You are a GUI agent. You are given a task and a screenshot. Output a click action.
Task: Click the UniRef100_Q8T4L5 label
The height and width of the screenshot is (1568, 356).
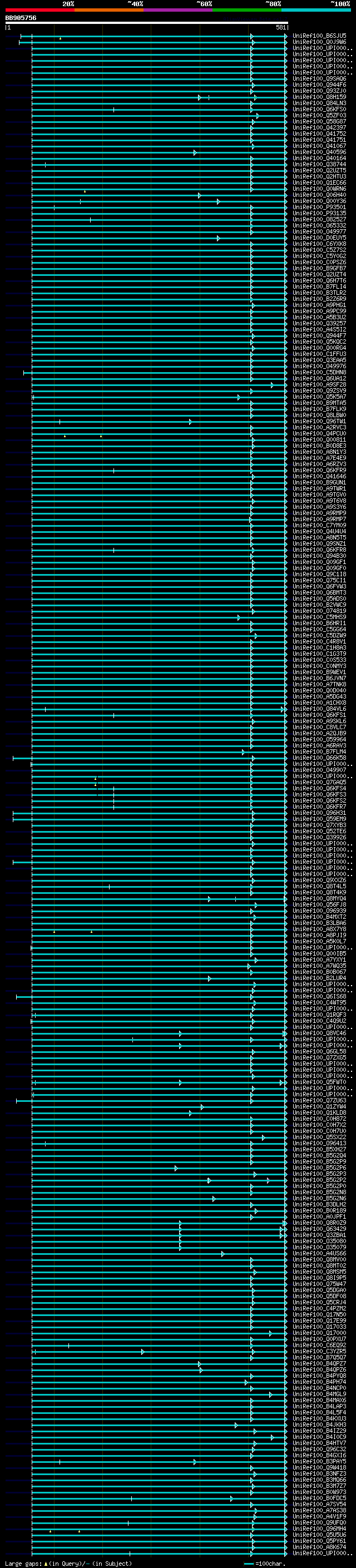coord(319,886)
